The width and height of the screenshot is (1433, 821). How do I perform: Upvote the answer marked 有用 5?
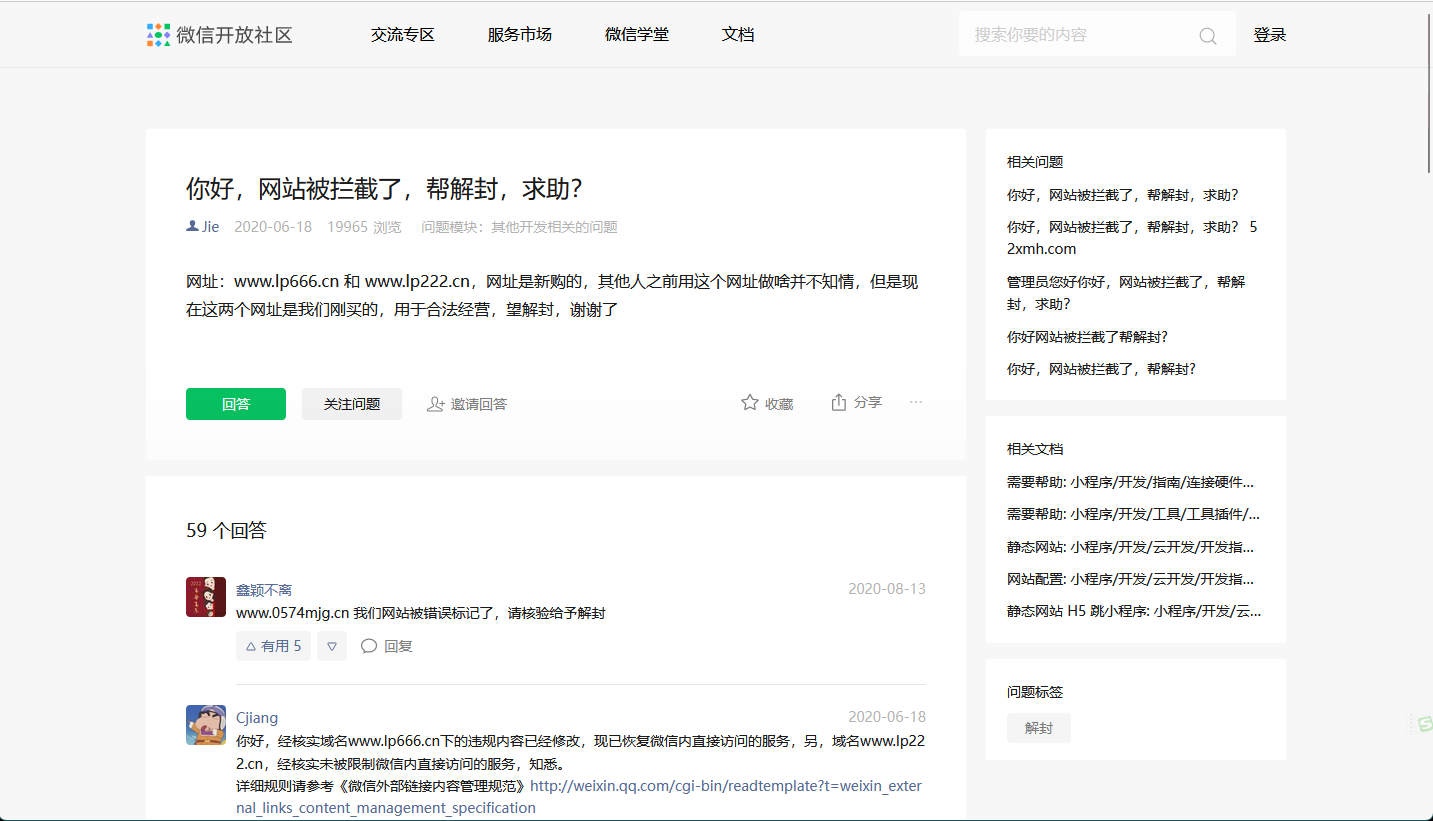[273, 646]
